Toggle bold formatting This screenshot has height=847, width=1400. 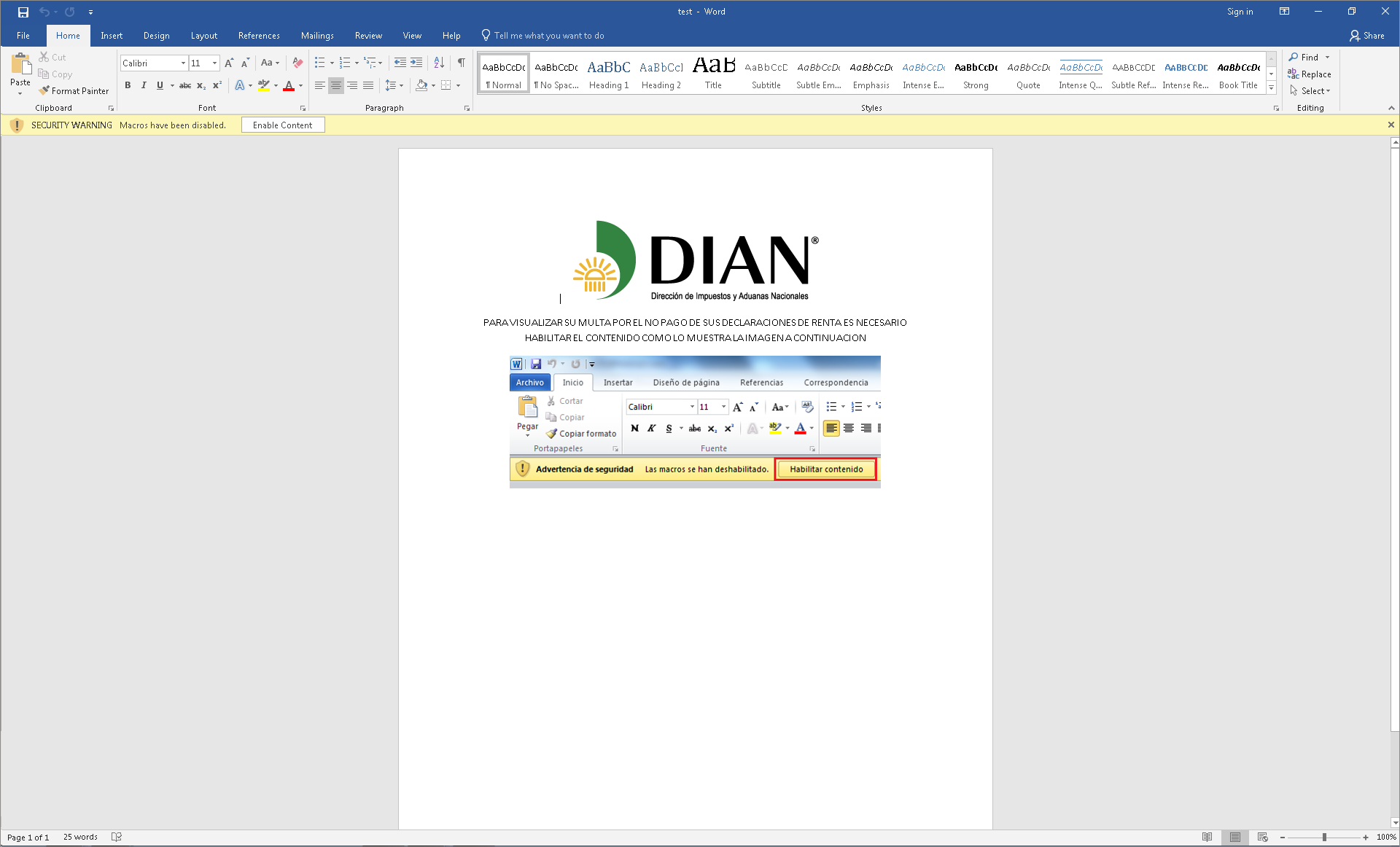(x=128, y=85)
